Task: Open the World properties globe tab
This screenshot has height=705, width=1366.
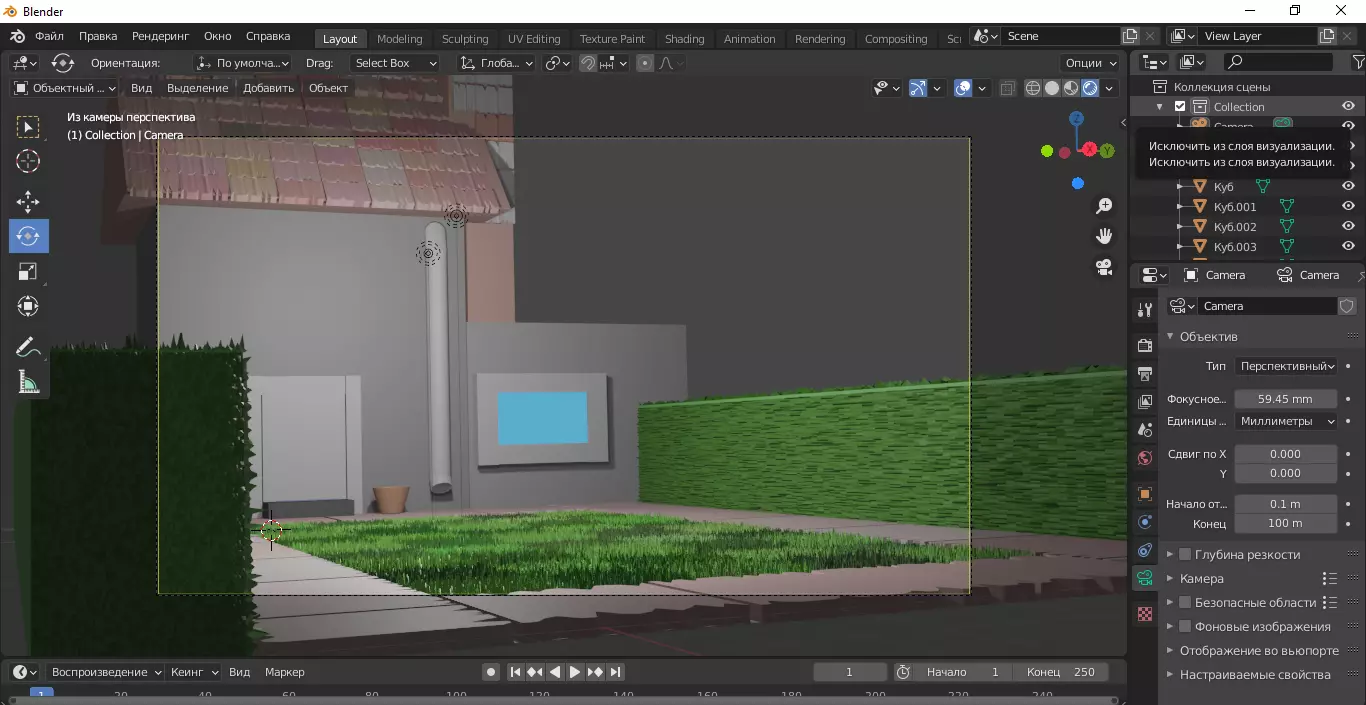Action: tap(1145, 458)
